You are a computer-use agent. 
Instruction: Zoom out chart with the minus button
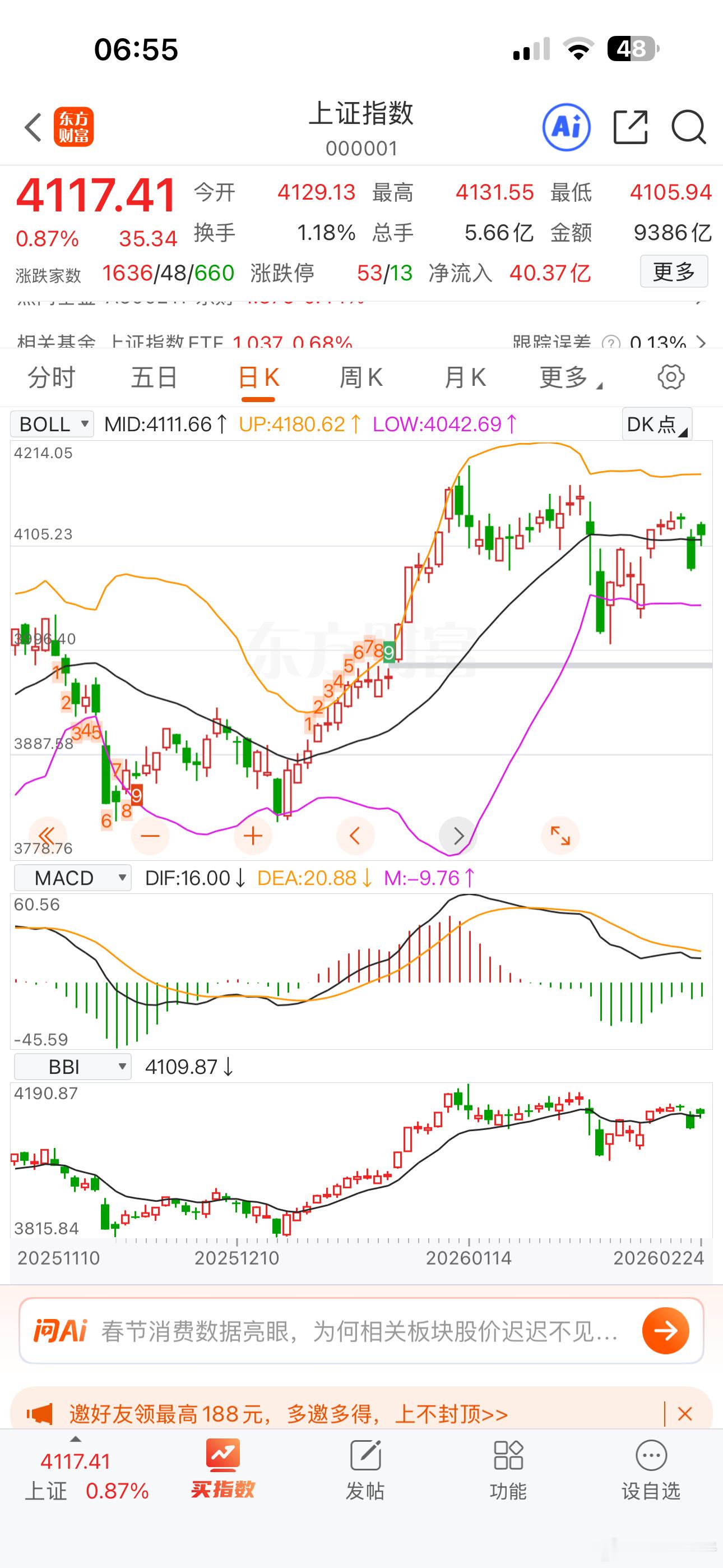(x=150, y=835)
